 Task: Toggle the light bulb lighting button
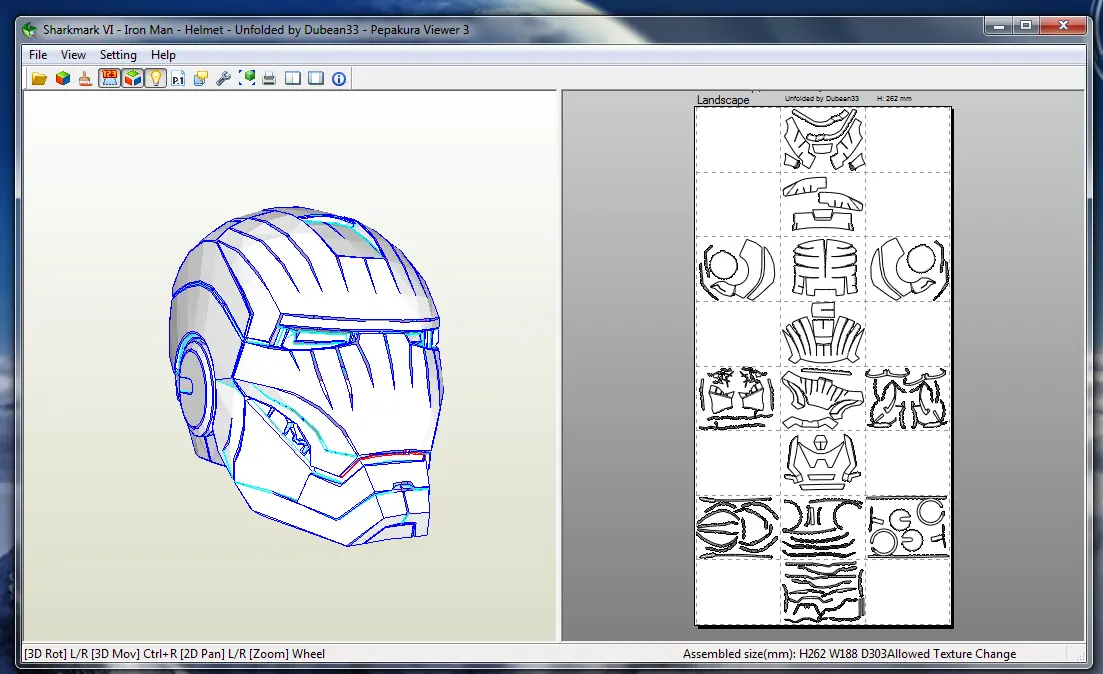pyautogui.click(x=155, y=78)
